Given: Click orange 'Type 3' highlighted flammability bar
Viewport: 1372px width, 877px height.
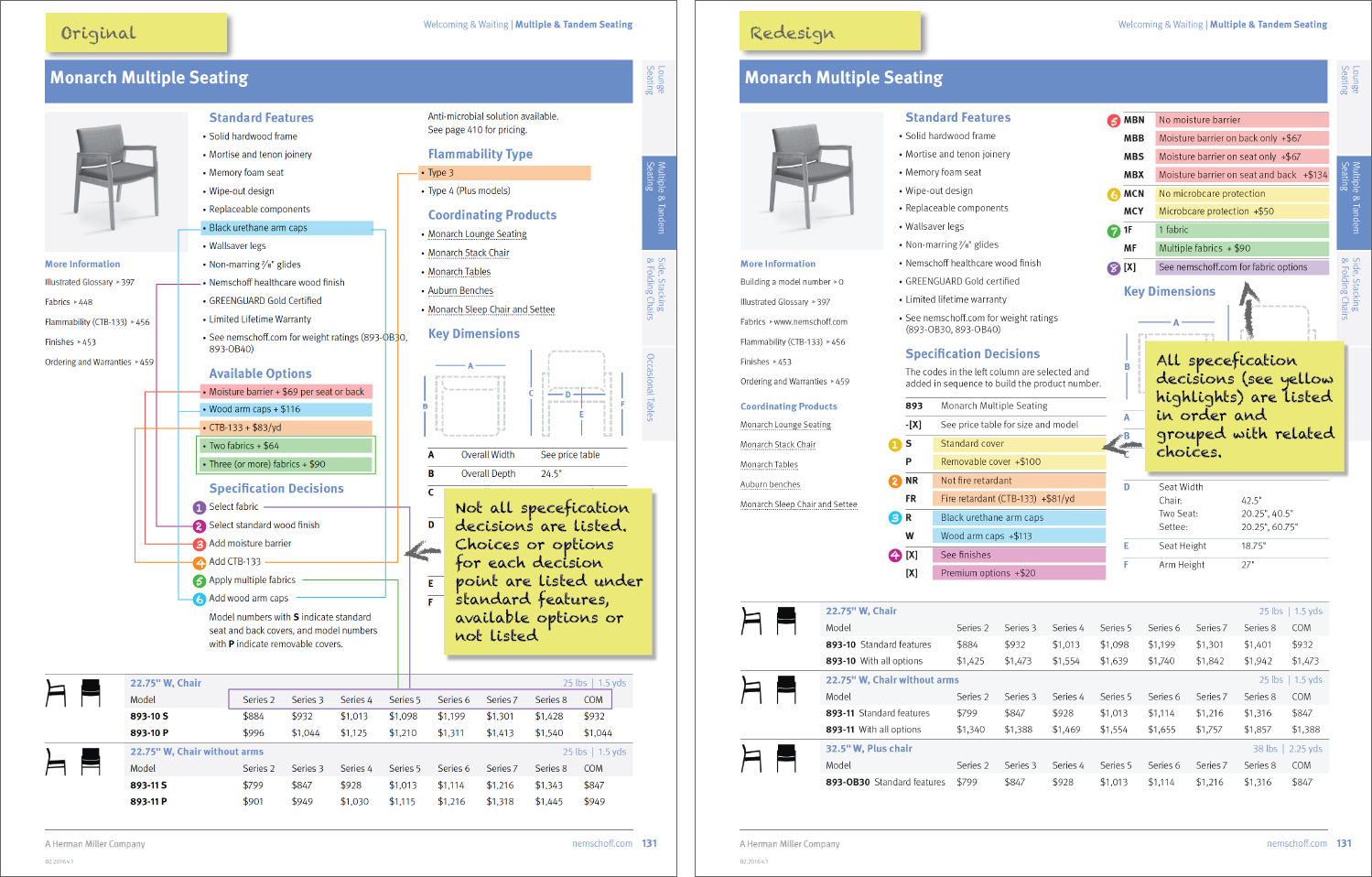Looking at the screenshot, I should pyautogui.click(x=504, y=173).
